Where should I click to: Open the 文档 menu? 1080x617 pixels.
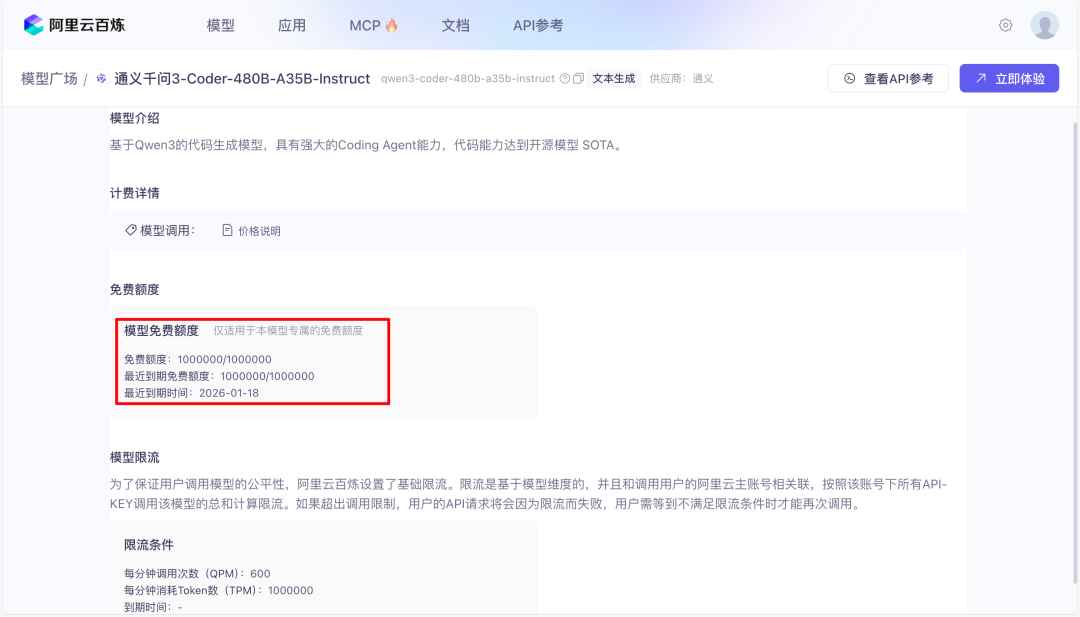point(455,25)
